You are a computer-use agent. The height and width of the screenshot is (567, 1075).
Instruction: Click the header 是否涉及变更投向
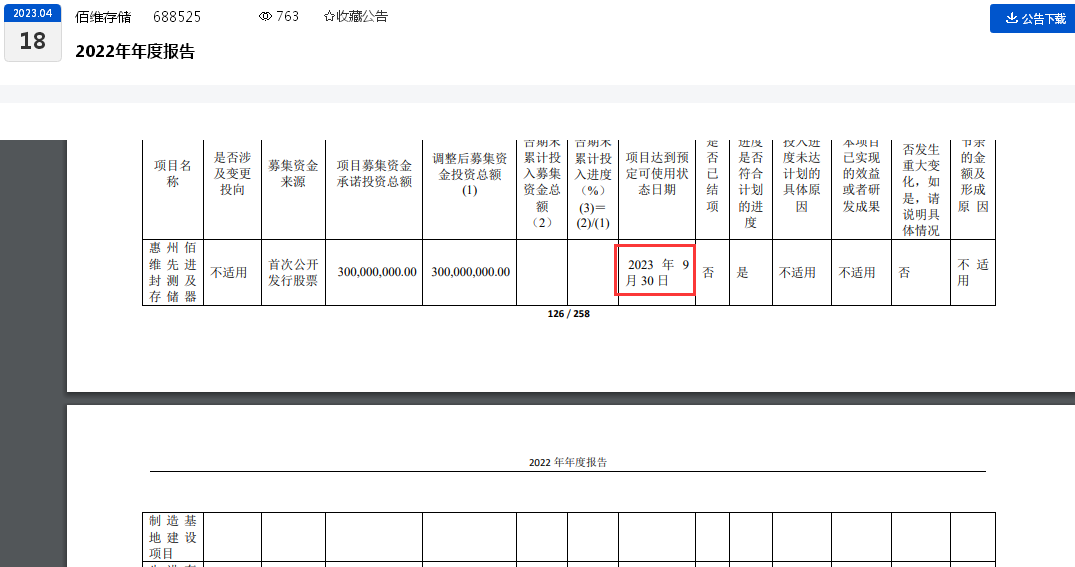pyautogui.click(x=232, y=174)
